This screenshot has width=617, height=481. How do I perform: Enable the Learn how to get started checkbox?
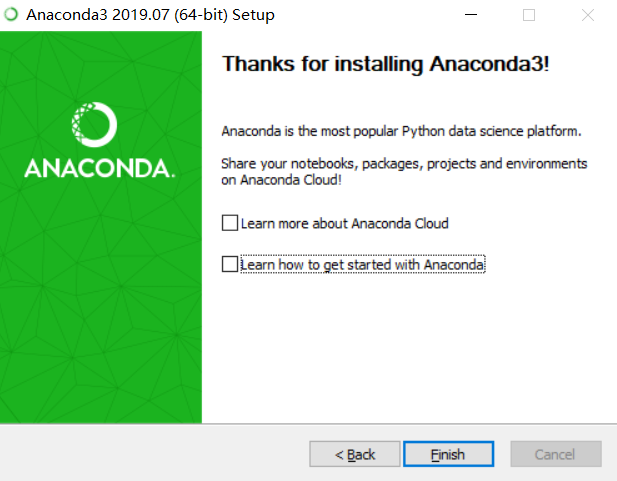(230, 264)
